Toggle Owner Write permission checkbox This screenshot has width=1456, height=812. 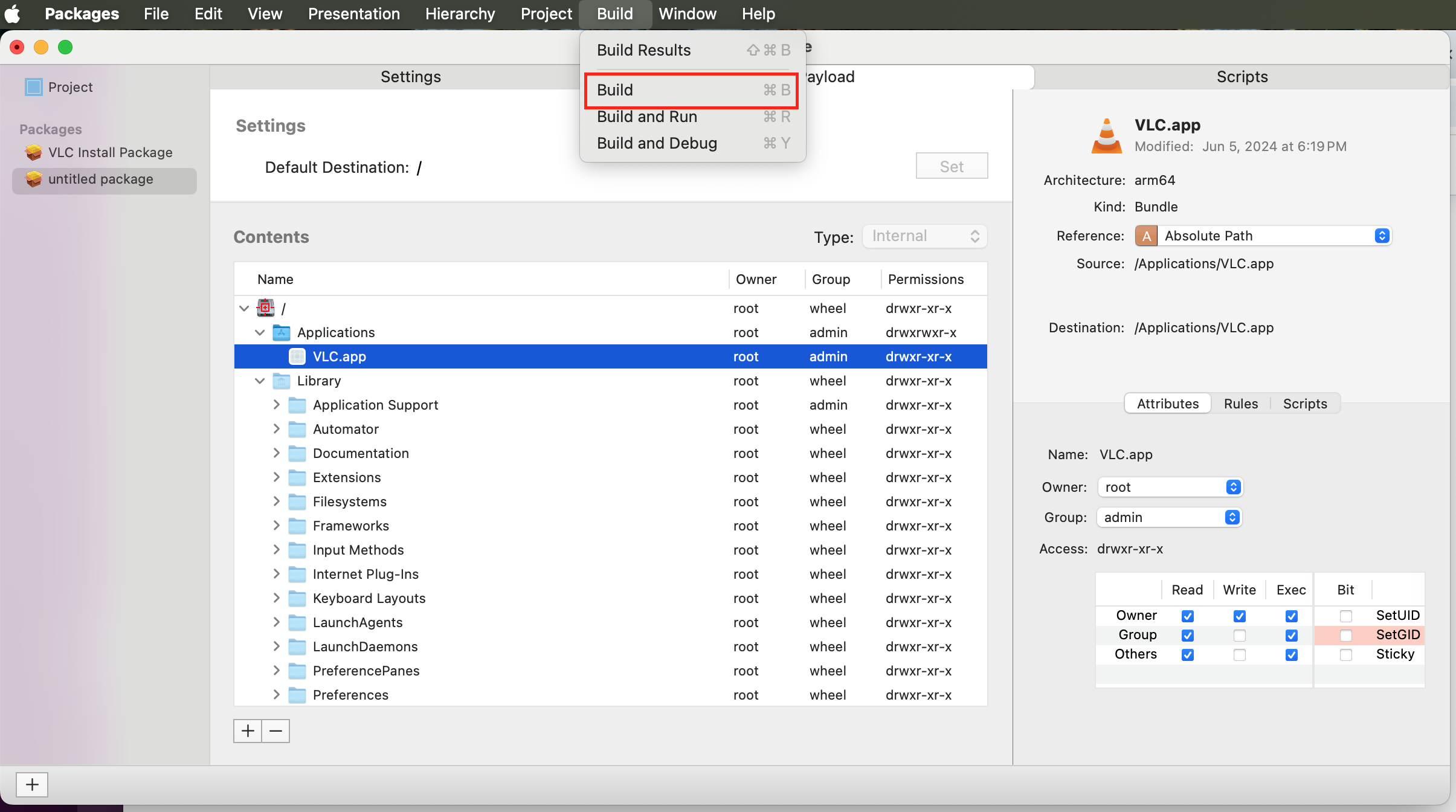click(x=1240, y=616)
